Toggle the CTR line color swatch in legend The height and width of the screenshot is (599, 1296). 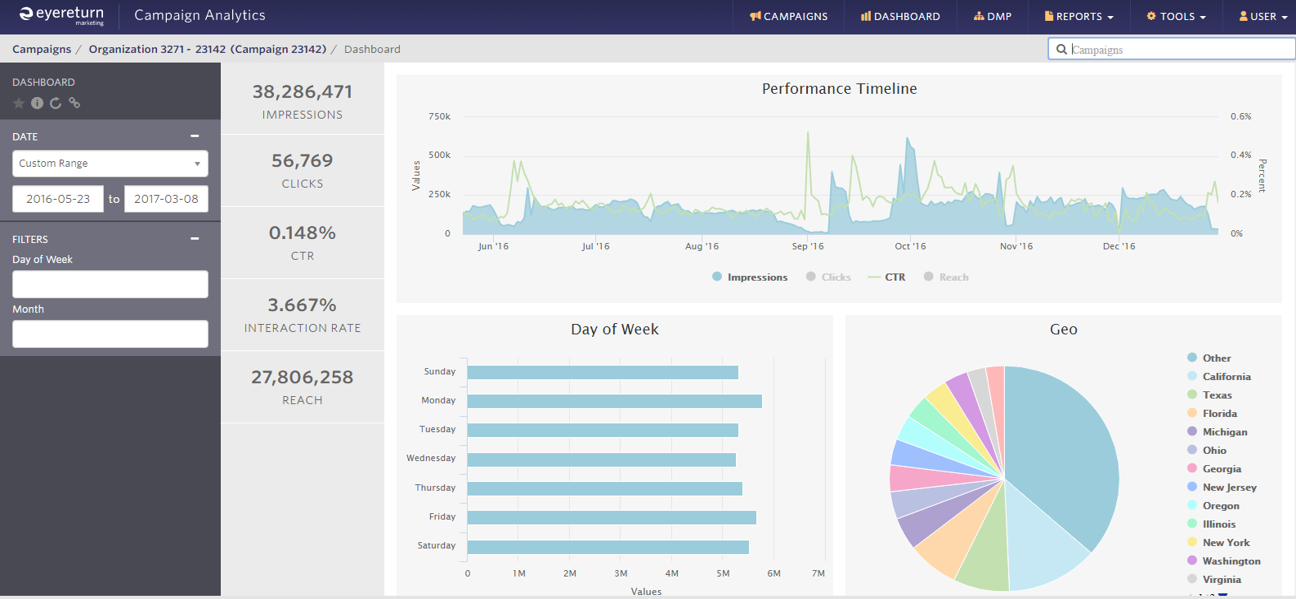click(x=876, y=276)
